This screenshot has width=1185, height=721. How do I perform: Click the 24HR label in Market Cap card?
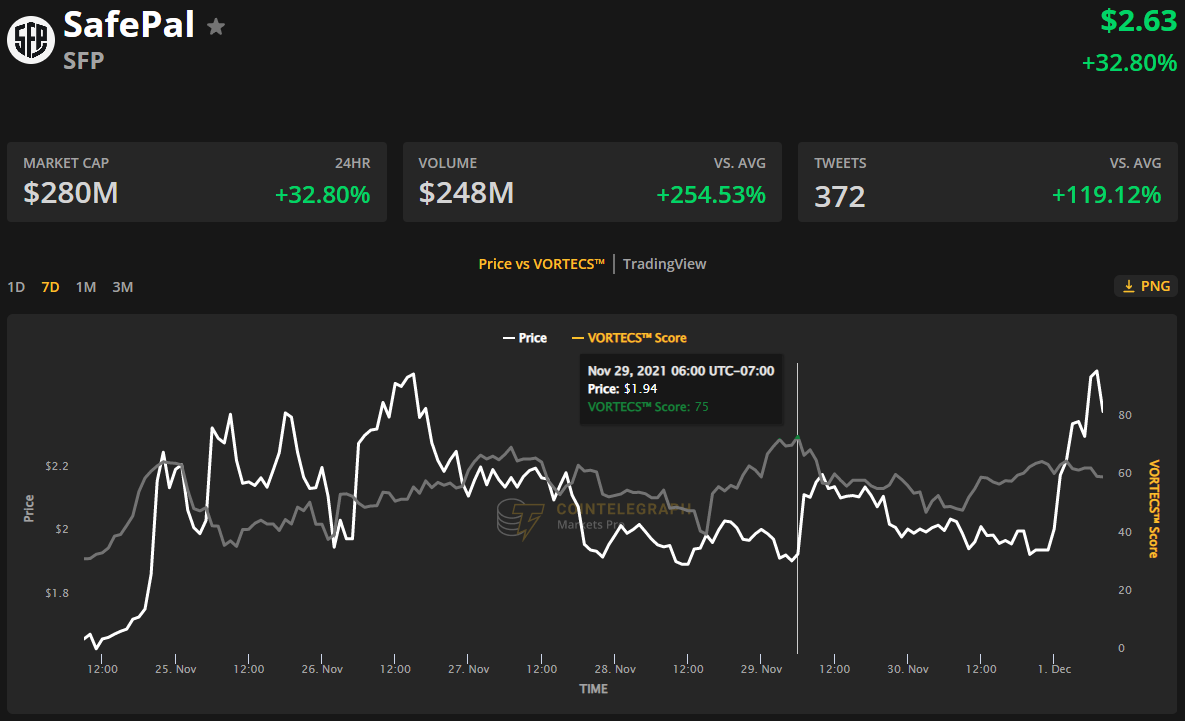(x=352, y=163)
